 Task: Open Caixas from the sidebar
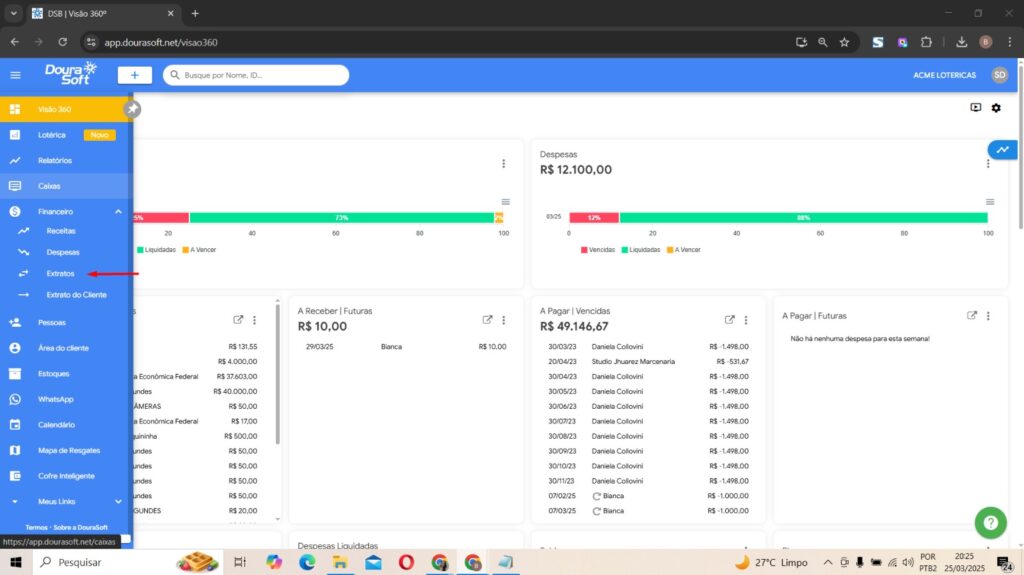50,186
